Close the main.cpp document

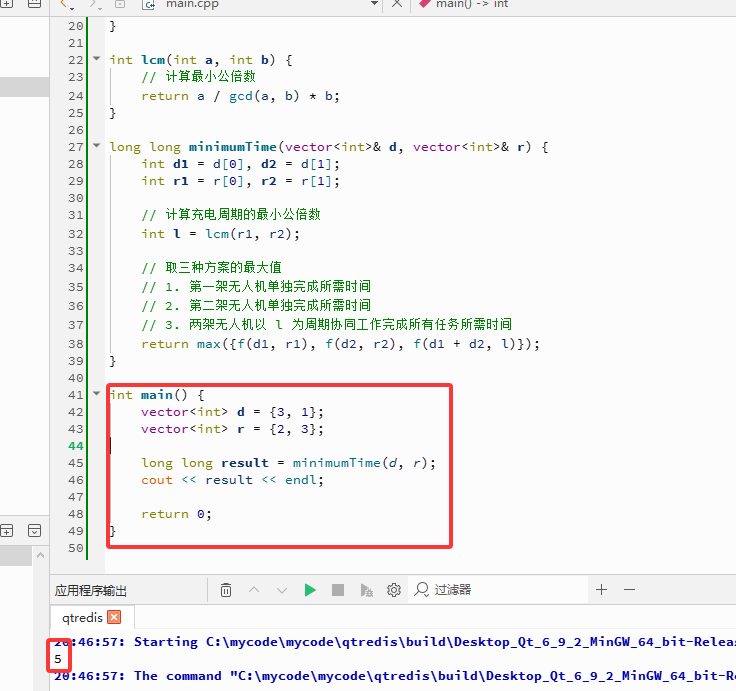click(x=397, y=4)
